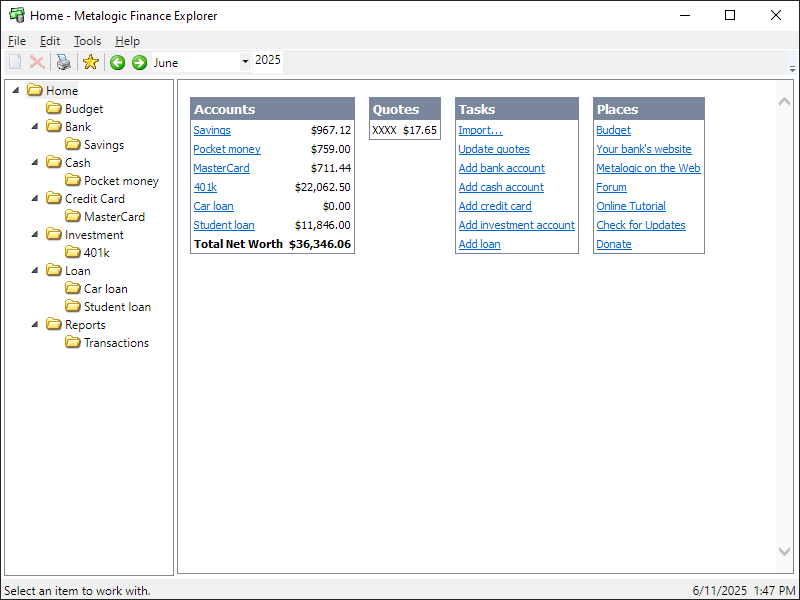Image resolution: width=800 pixels, height=600 pixels.
Task: Go to previous month with green back arrow
Action: pyautogui.click(x=117, y=62)
